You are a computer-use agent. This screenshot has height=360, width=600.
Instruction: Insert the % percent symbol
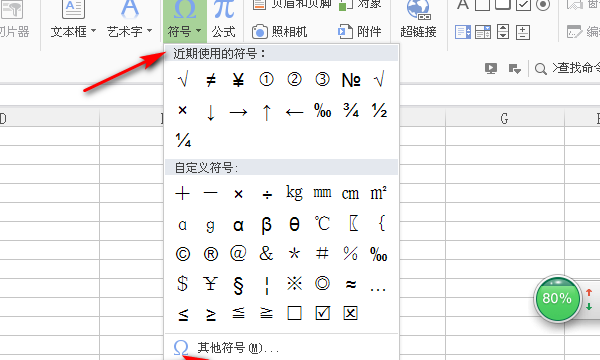(351, 254)
